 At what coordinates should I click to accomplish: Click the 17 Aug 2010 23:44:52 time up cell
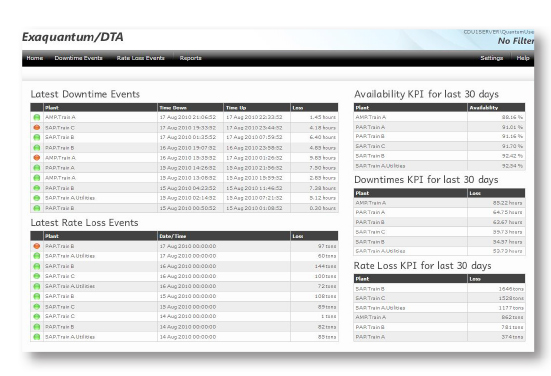click(x=254, y=128)
